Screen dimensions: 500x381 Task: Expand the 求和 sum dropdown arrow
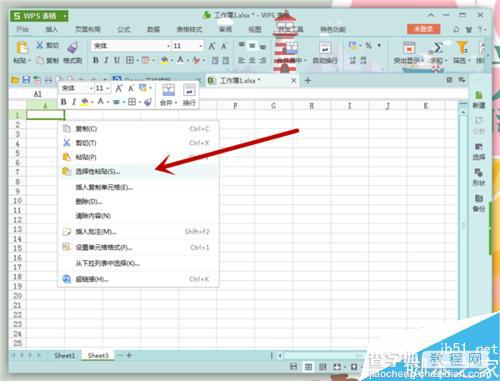[x=446, y=61]
